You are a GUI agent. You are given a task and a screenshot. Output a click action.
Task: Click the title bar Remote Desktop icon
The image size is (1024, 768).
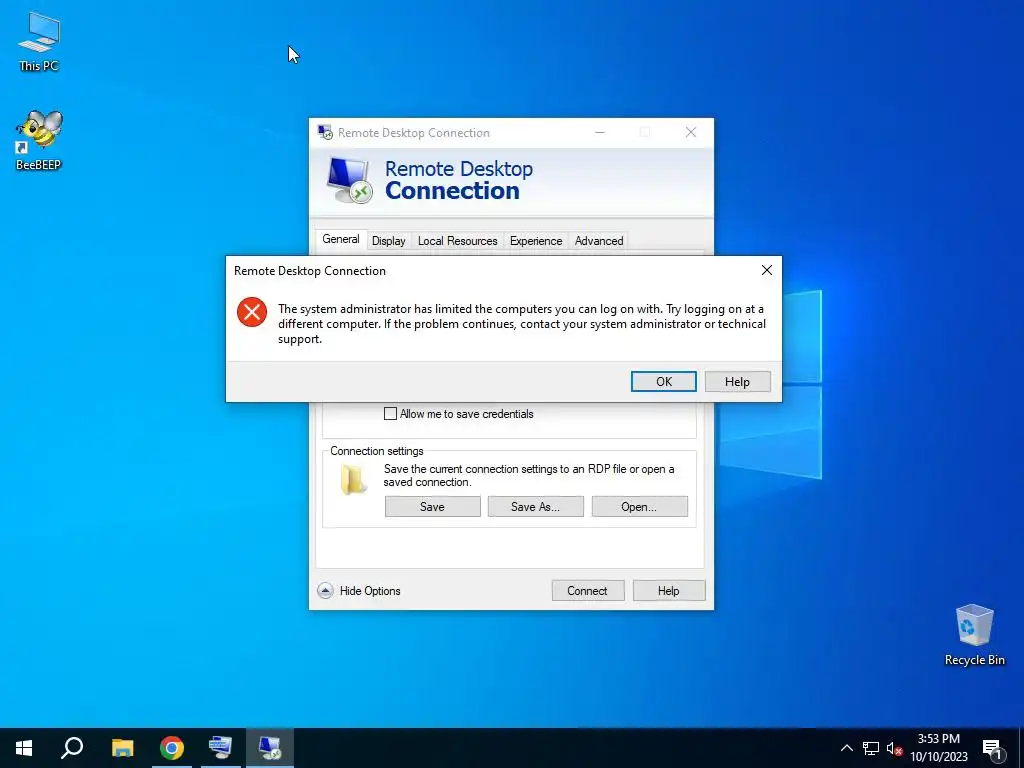coord(325,133)
